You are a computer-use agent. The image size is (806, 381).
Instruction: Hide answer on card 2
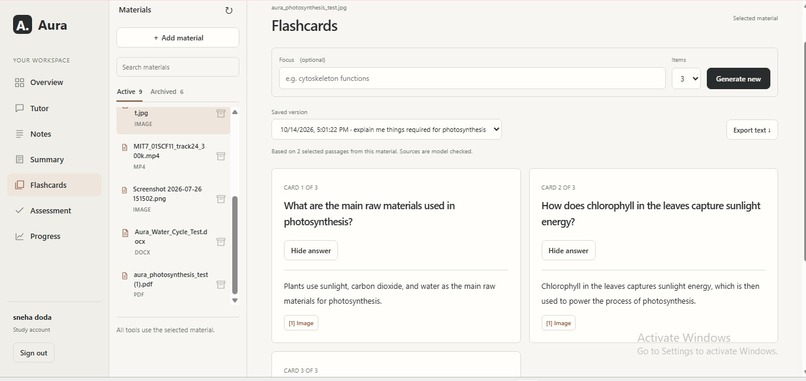pyautogui.click(x=568, y=250)
